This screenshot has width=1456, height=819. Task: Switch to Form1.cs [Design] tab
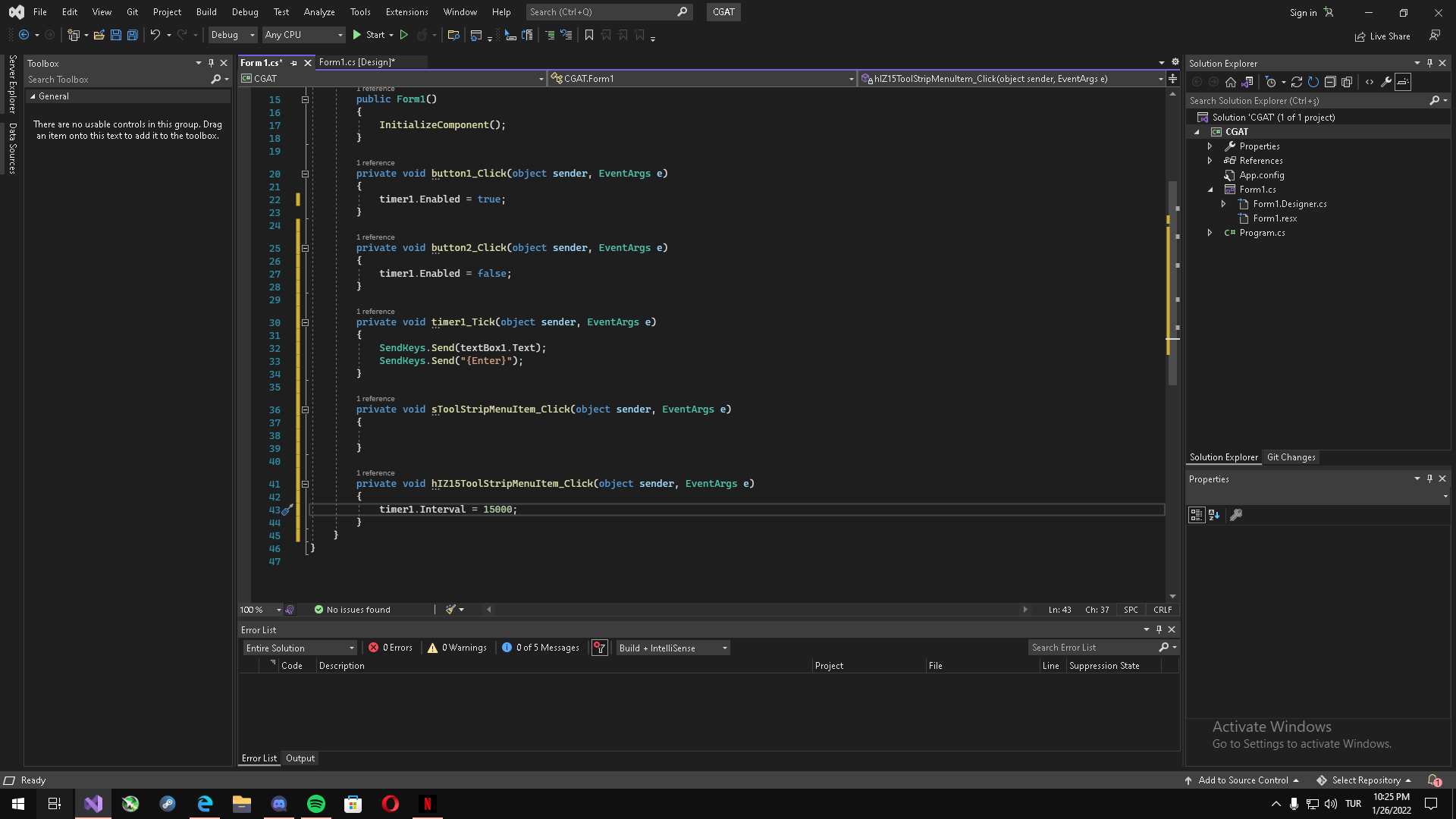[x=356, y=62]
